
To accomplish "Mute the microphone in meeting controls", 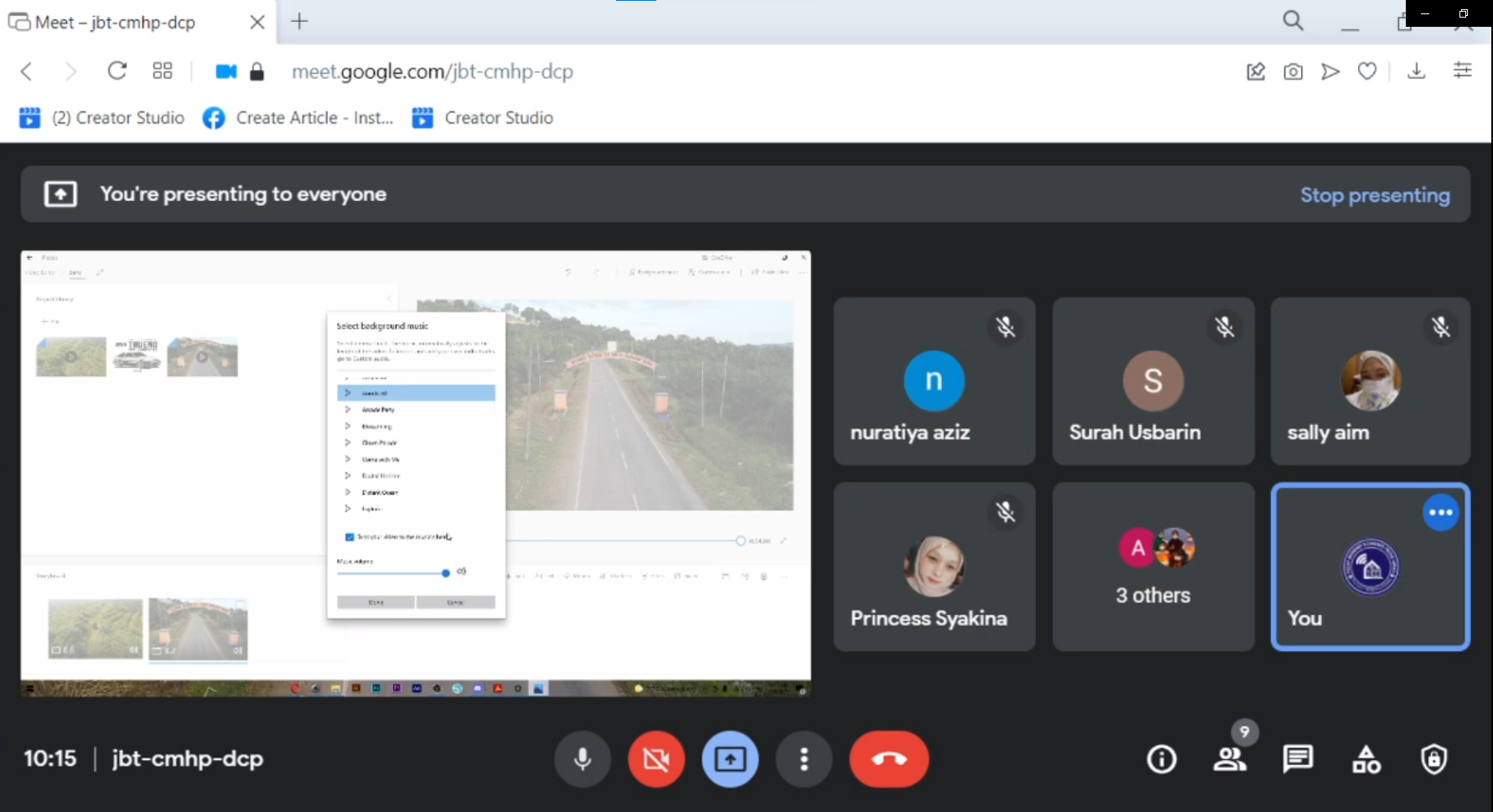I will (583, 759).
